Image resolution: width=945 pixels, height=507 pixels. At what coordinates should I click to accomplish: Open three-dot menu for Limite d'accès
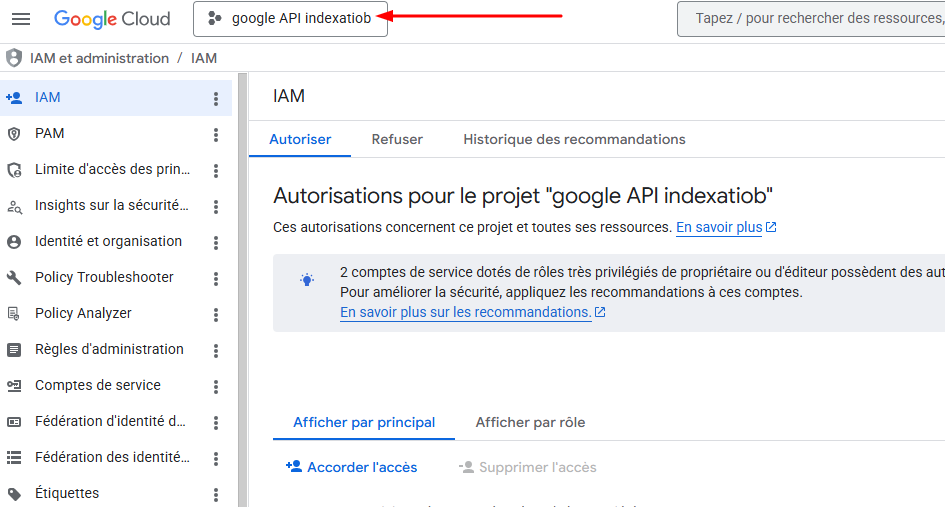tap(216, 171)
